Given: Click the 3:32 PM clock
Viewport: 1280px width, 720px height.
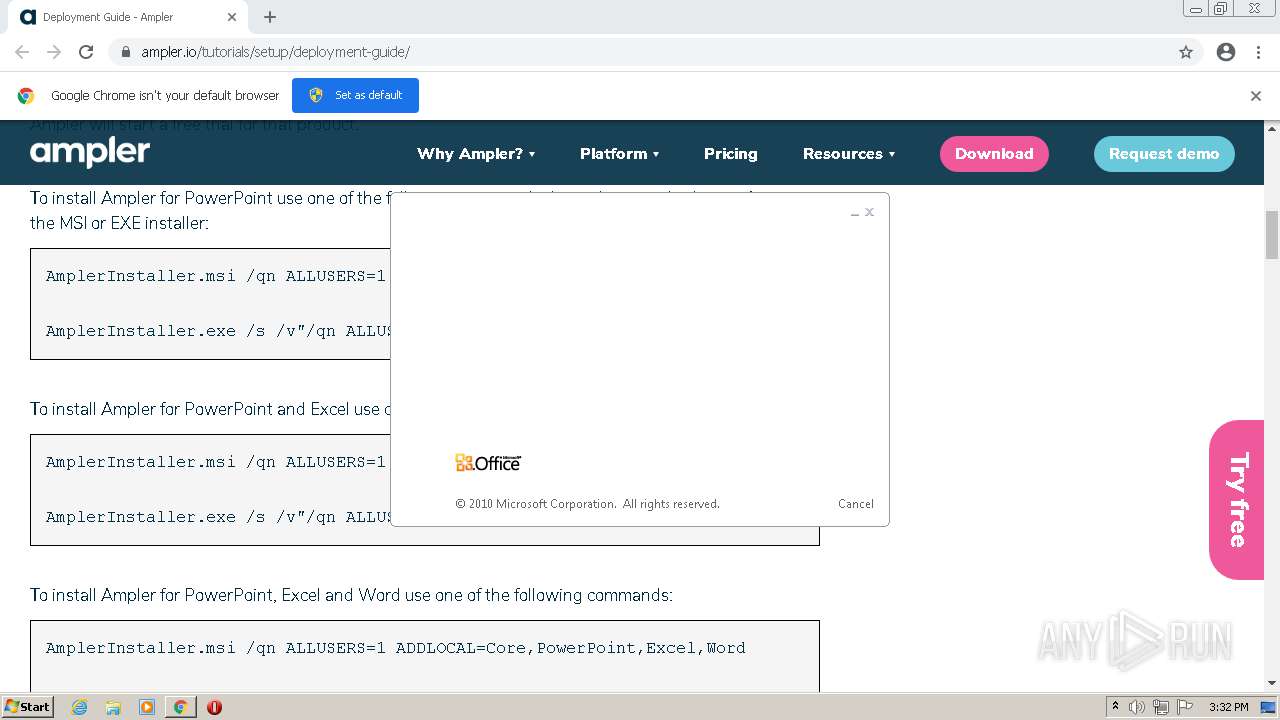Looking at the screenshot, I should pyautogui.click(x=1228, y=707).
